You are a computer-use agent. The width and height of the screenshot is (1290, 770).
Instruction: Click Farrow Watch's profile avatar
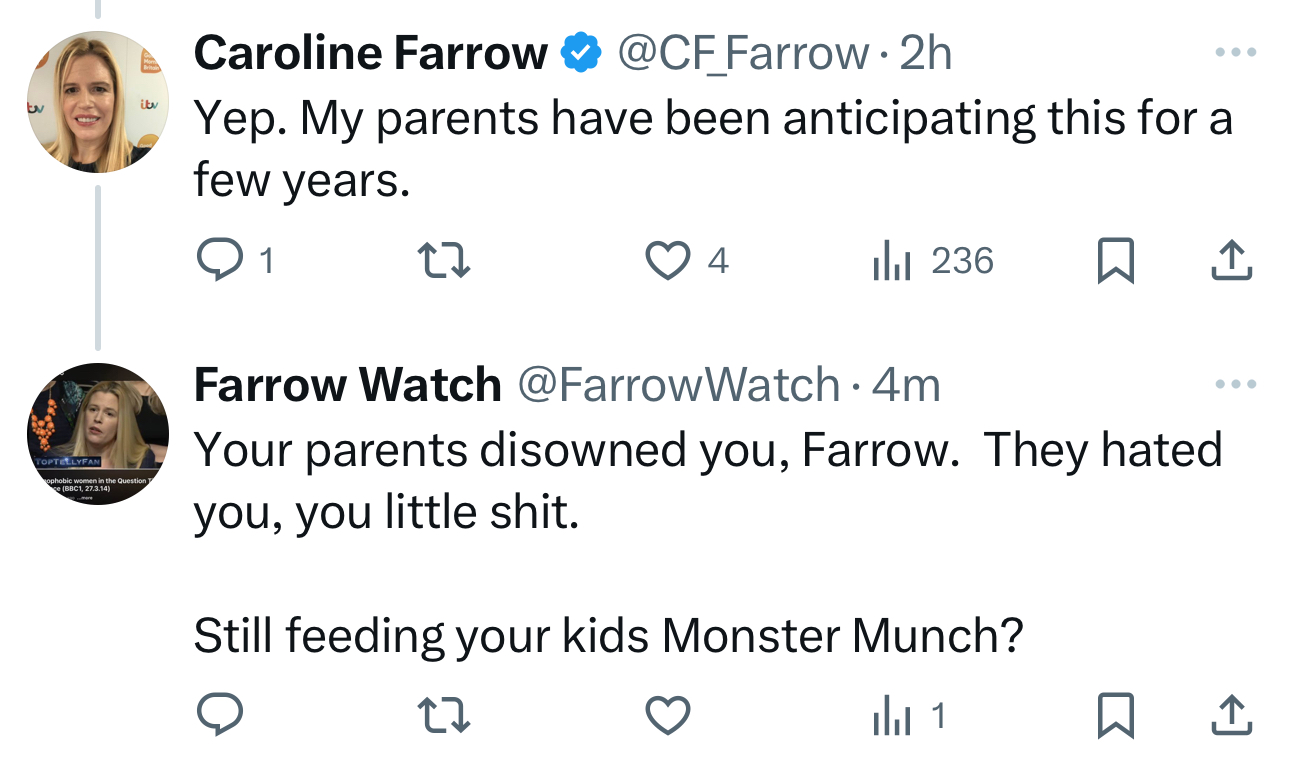point(97,434)
